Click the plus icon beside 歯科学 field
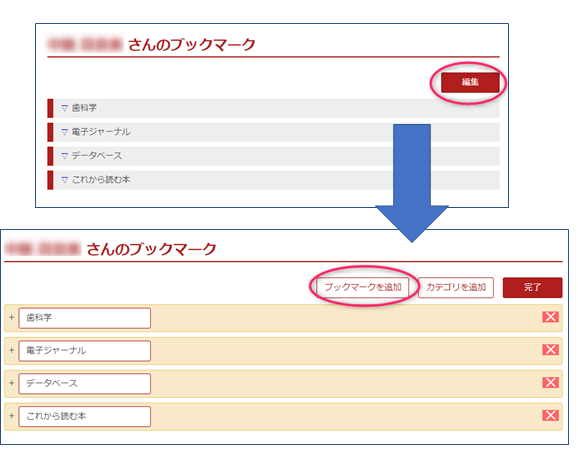The image size is (578, 471). click(11, 317)
